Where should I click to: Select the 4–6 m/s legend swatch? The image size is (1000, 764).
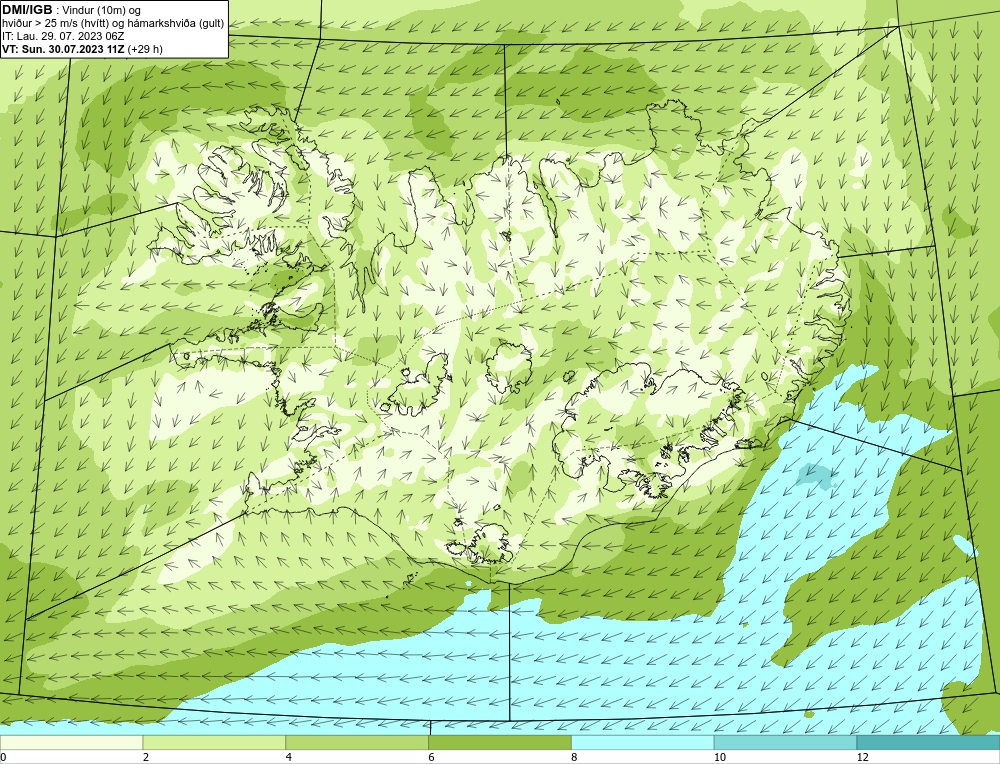(357, 743)
